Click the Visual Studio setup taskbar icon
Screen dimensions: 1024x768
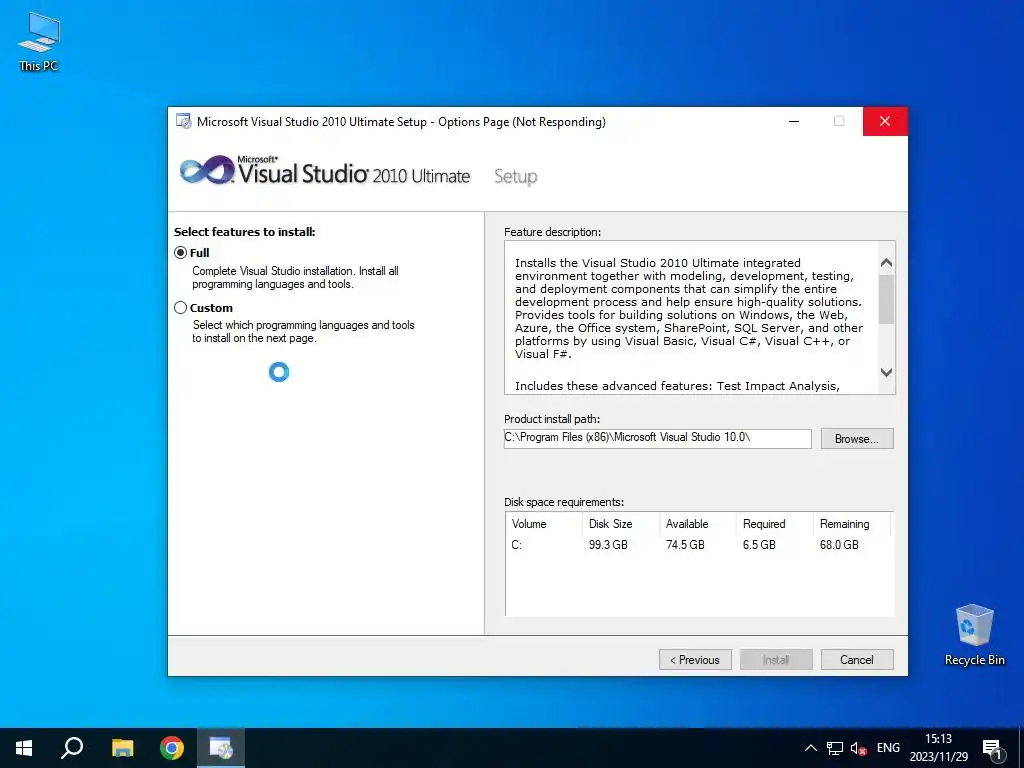click(x=221, y=748)
